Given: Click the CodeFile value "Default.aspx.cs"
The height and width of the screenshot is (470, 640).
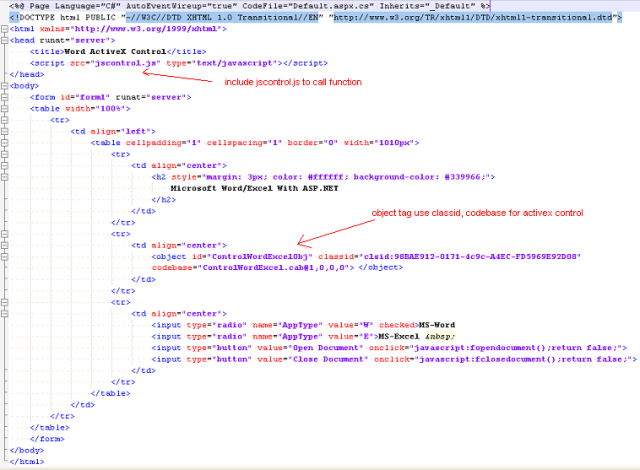Looking at the screenshot, I should click(x=330, y=6).
